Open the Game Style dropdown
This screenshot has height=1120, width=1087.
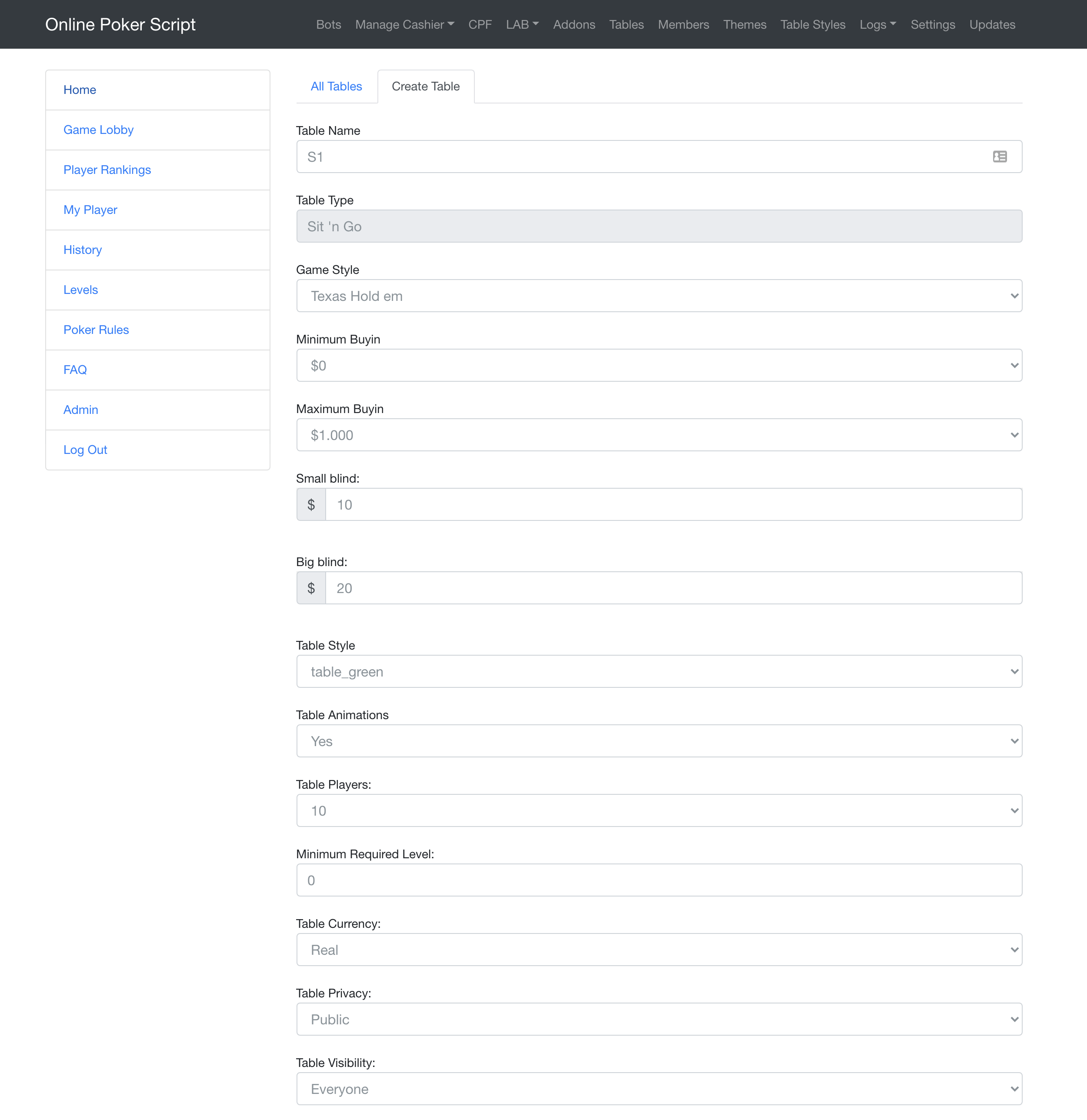pos(658,296)
